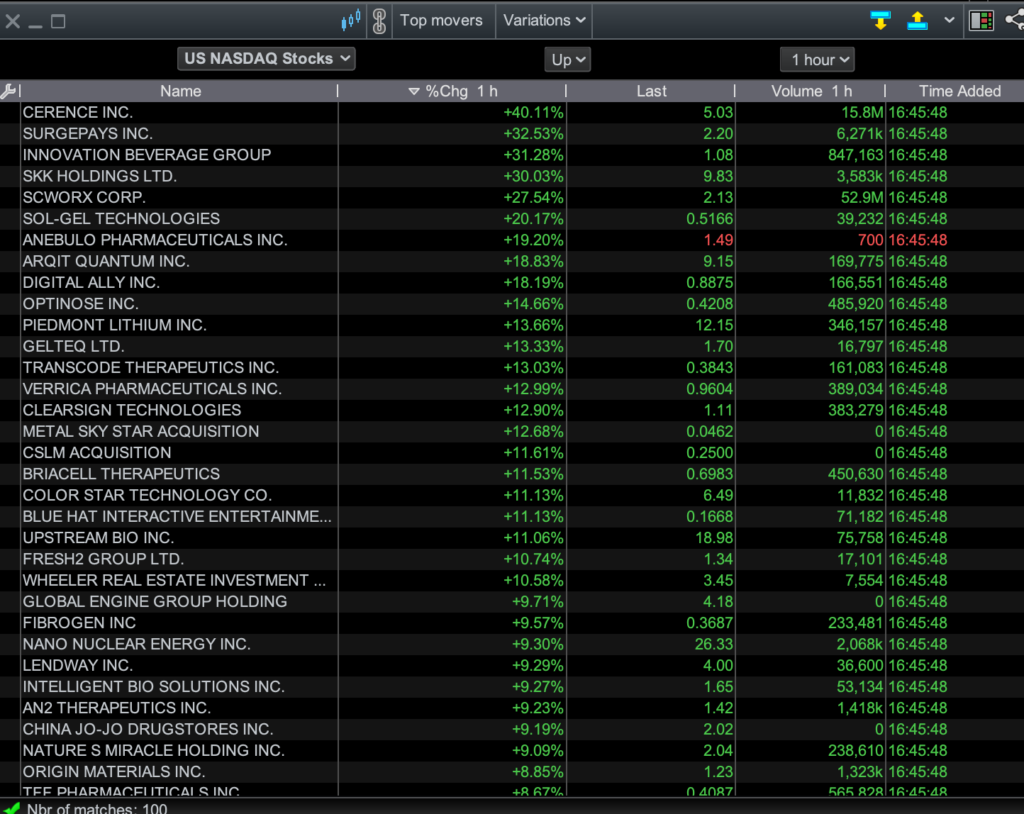Sort by the Volume 1 h column header
The image size is (1024, 814).
click(x=811, y=91)
